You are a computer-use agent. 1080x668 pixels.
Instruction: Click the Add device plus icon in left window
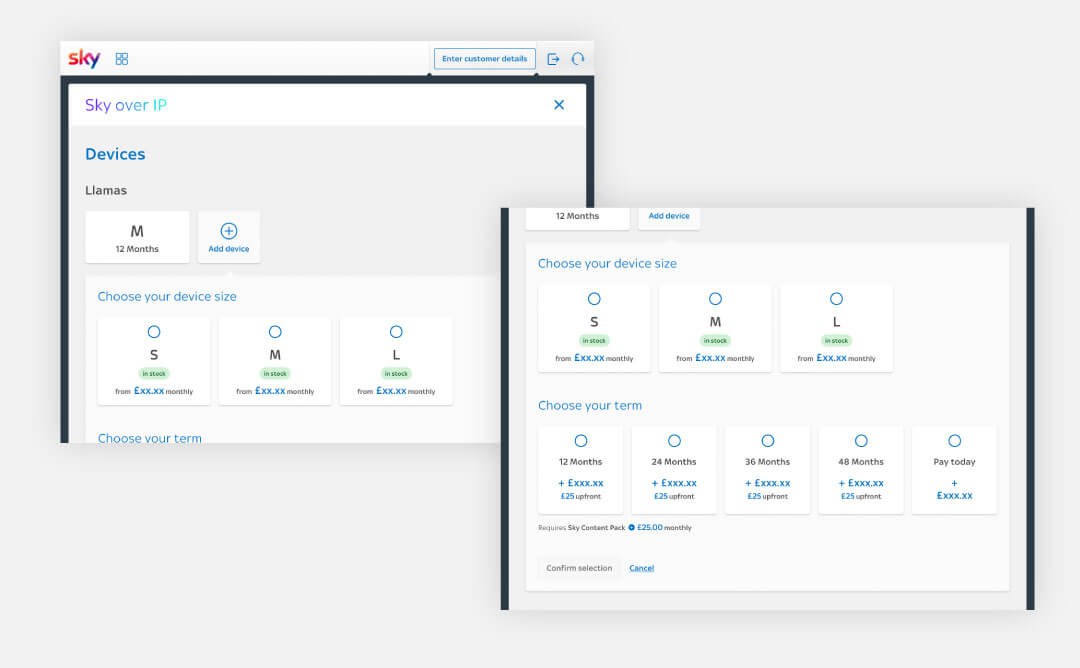coord(229,231)
